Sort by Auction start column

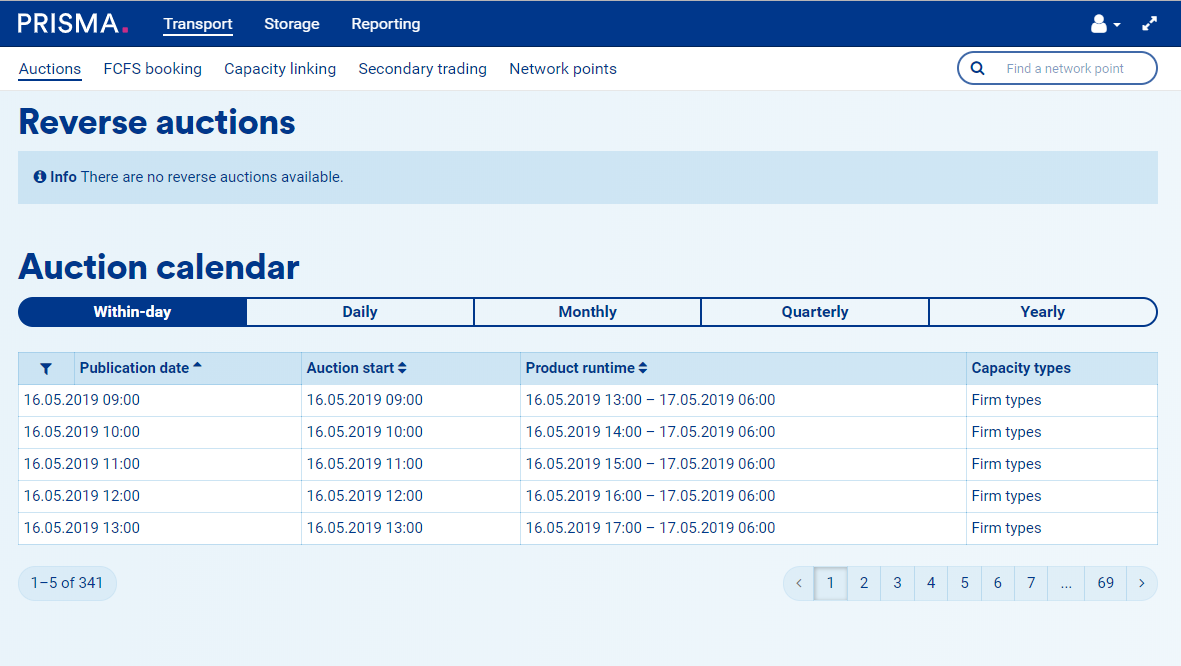[356, 368]
